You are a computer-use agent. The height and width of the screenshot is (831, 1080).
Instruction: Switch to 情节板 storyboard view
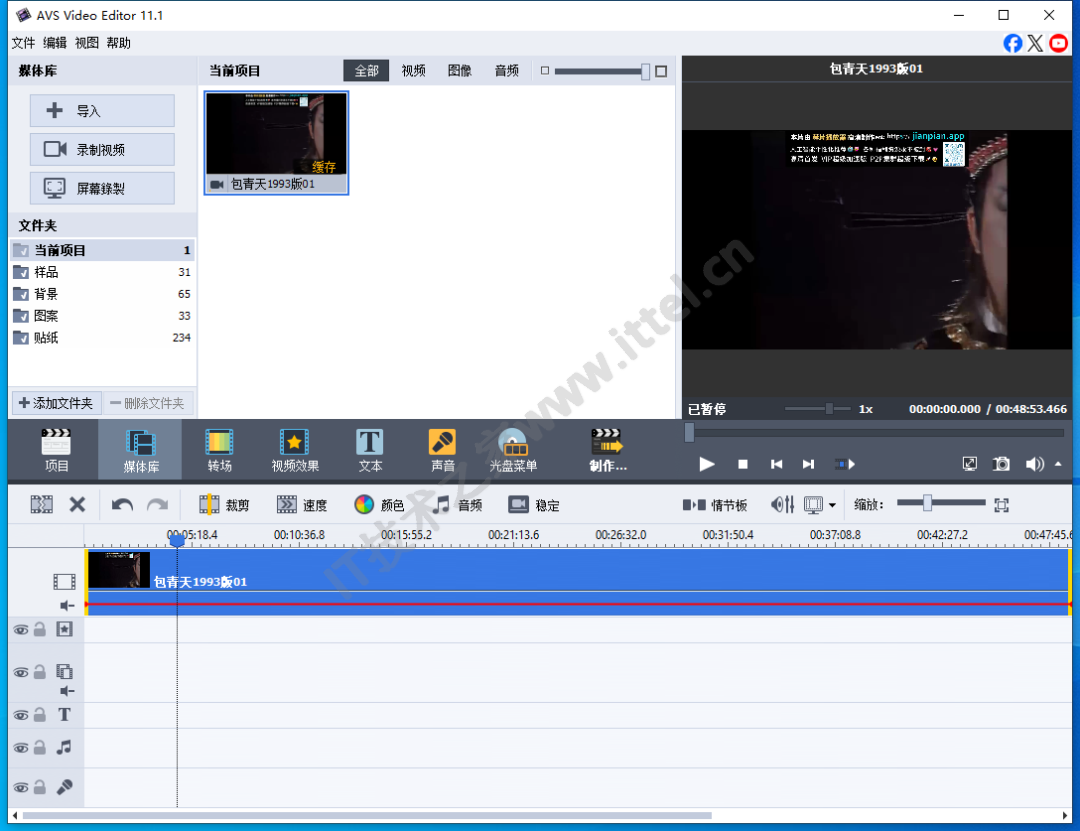point(715,505)
